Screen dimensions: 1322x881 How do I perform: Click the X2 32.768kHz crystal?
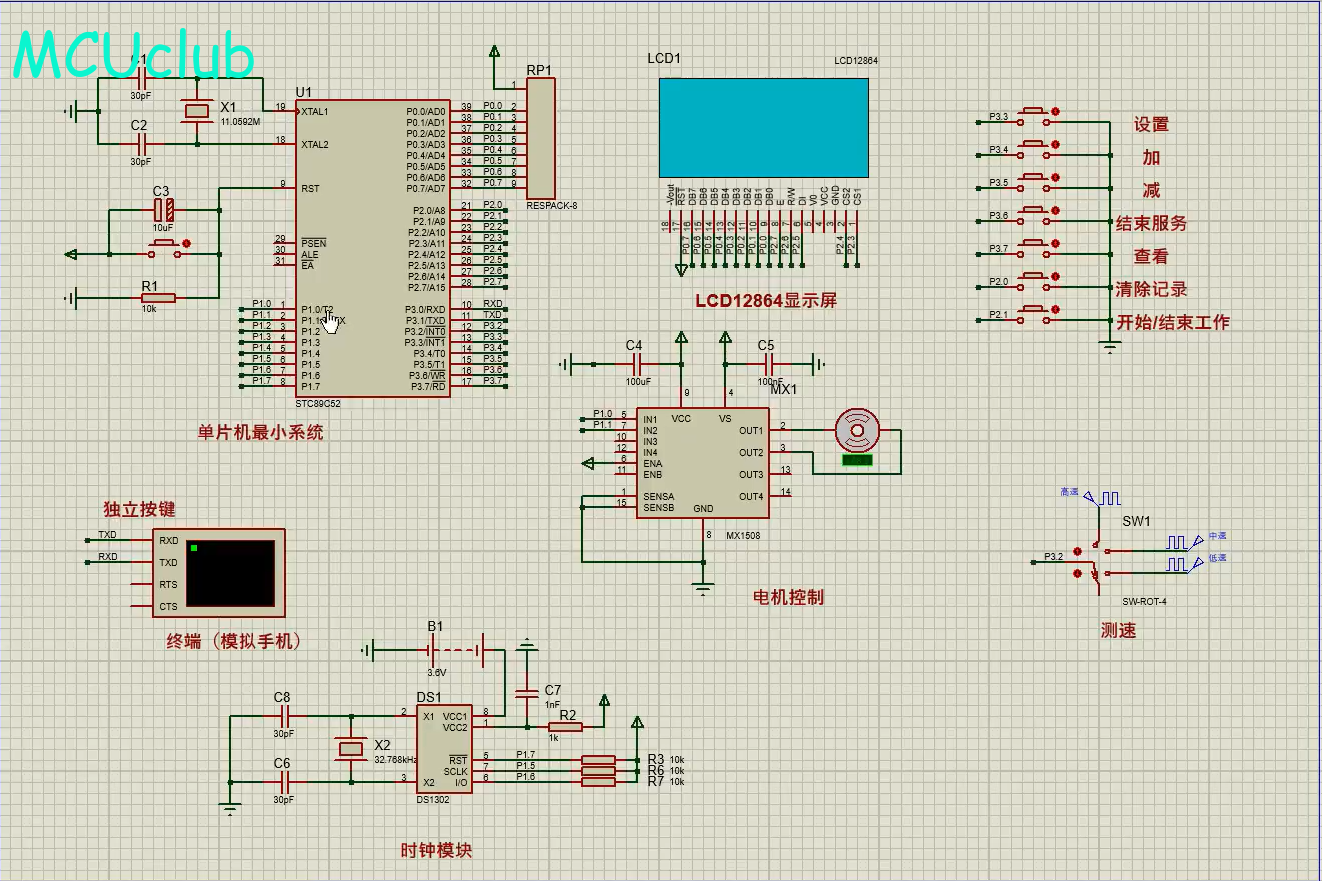(x=351, y=748)
